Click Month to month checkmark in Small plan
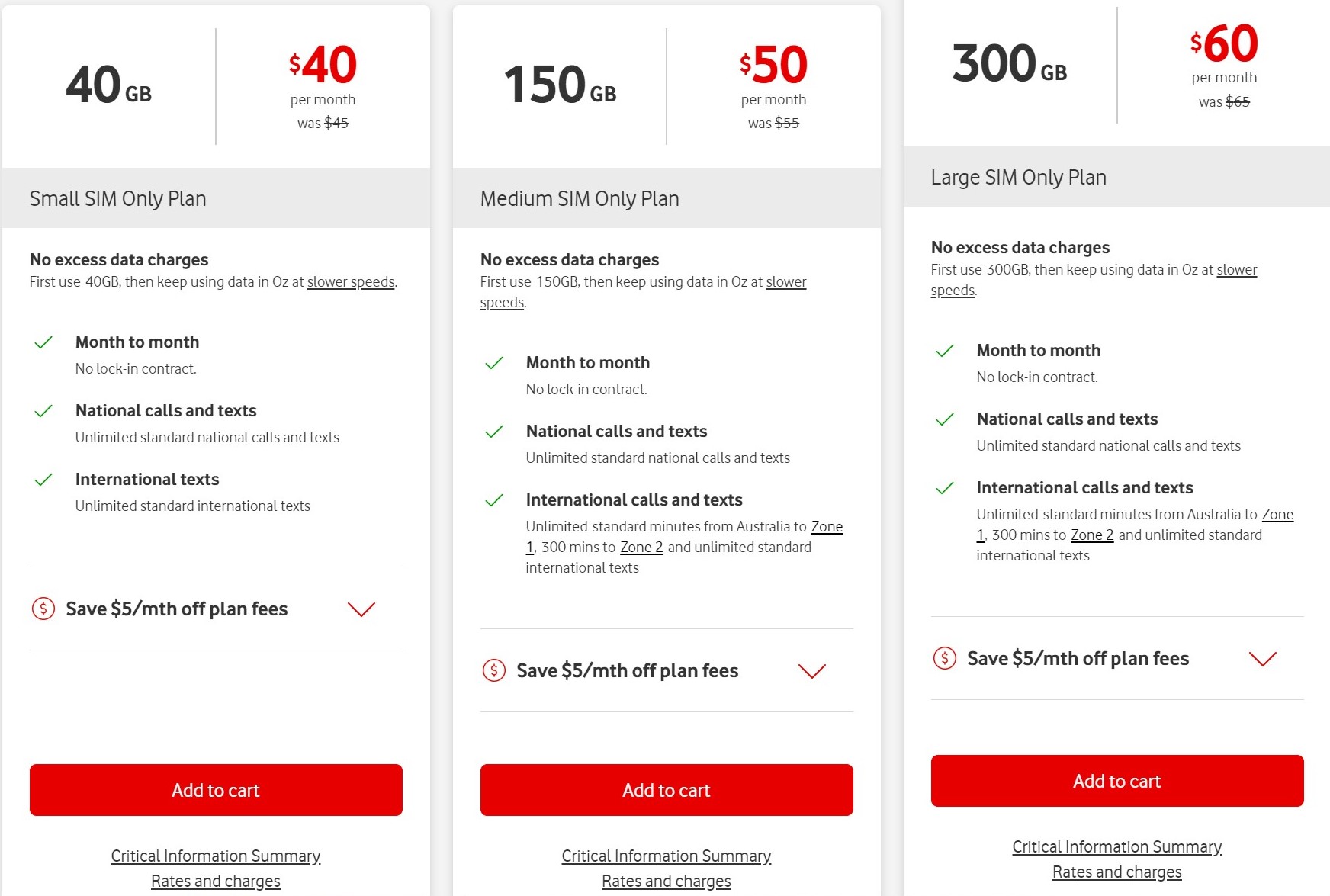 click(x=43, y=342)
